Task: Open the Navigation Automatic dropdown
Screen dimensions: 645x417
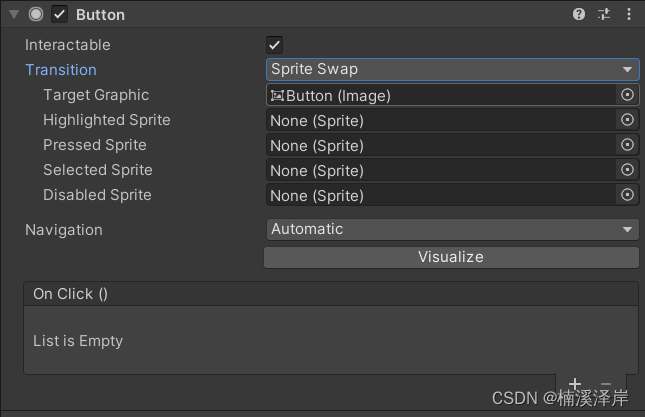Action: point(452,229)
